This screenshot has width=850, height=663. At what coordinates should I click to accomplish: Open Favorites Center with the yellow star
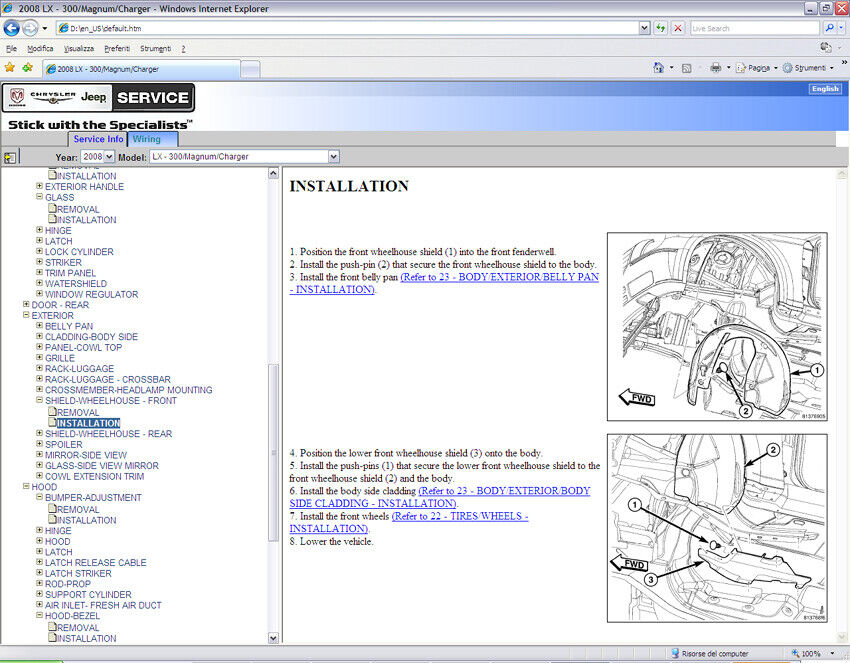[x=10, y=68]
